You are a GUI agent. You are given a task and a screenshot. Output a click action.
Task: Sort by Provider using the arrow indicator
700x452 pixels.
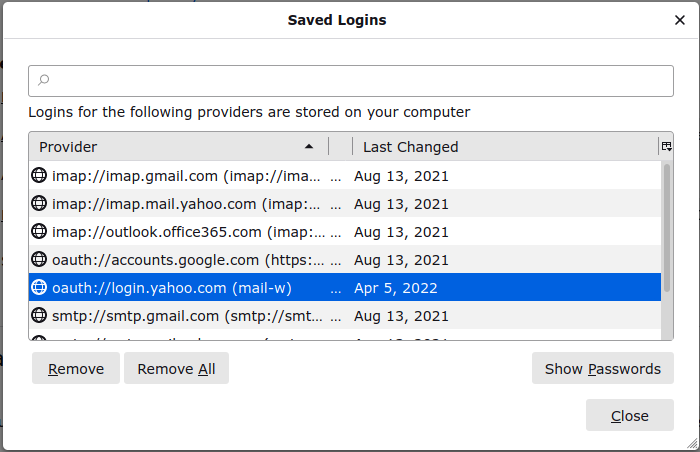coord(309,146)
